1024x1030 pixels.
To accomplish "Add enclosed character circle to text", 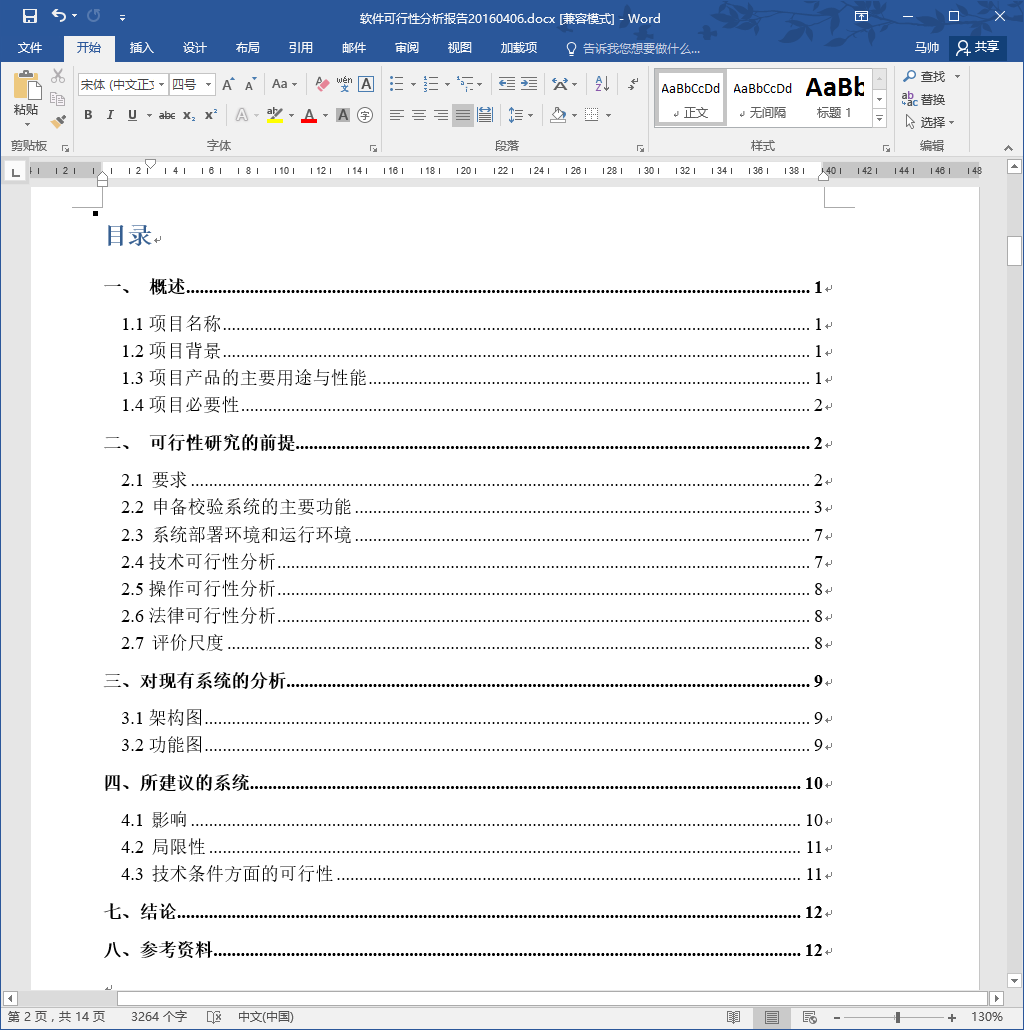I will [x=365, y=116].
